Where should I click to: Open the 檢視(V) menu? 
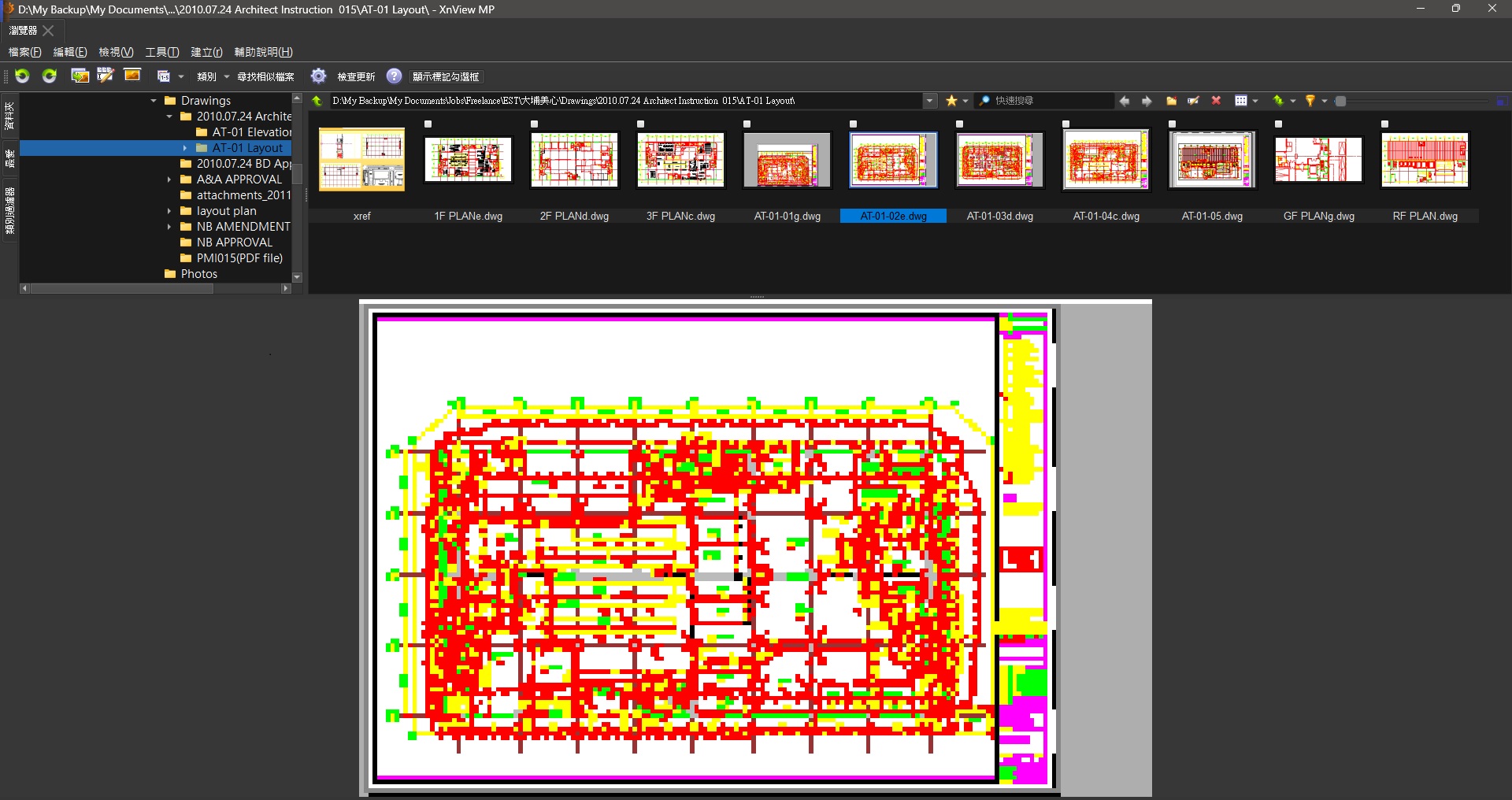point(116,52)
